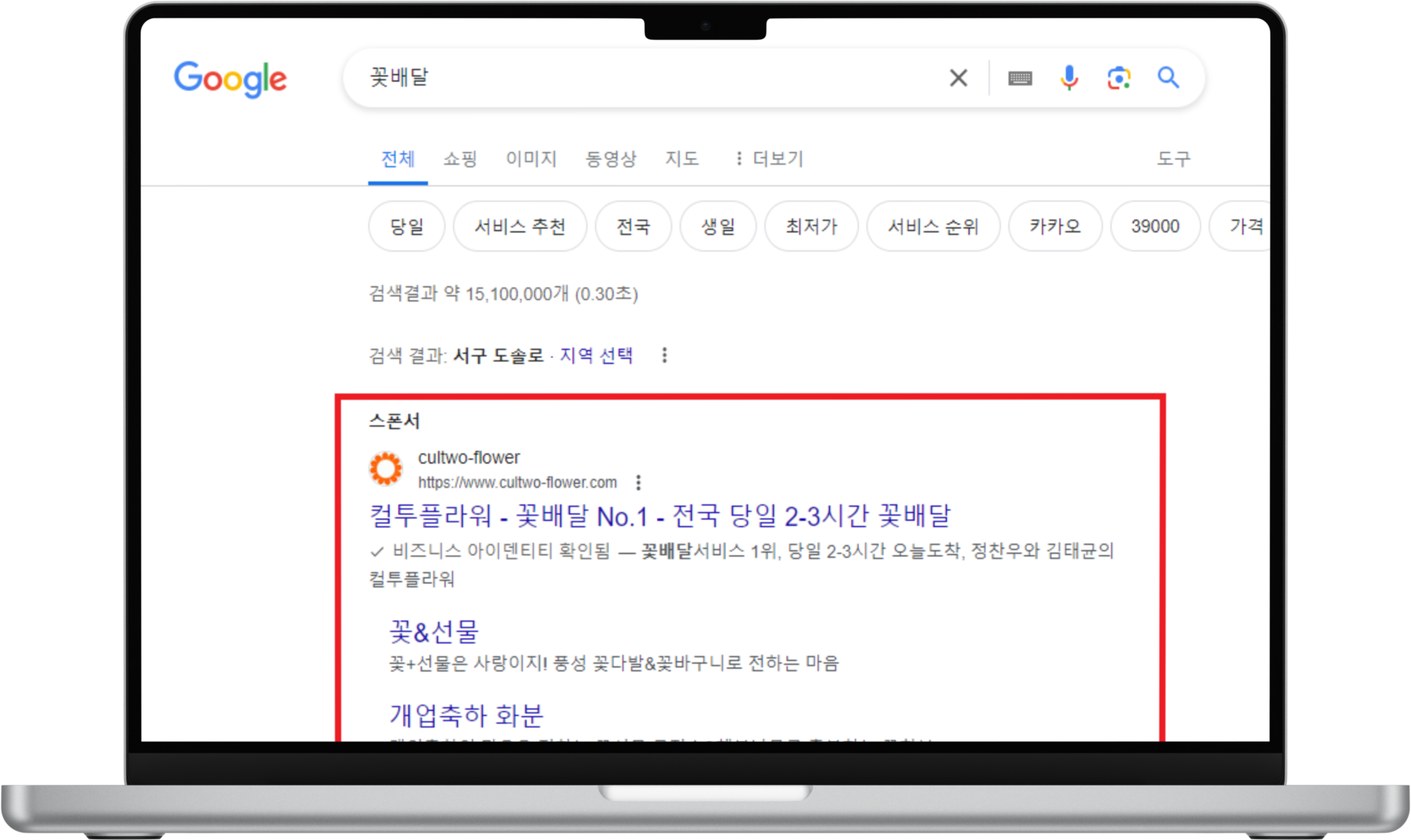The image size is (1411, 840).
Task: Select the 서비스 추천 filter chip
Action: 520,226
